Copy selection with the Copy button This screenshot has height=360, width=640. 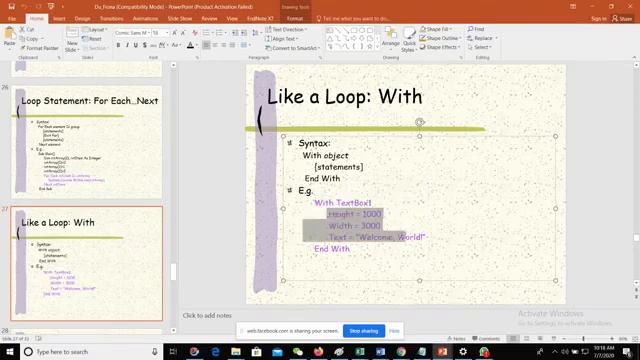29,39
